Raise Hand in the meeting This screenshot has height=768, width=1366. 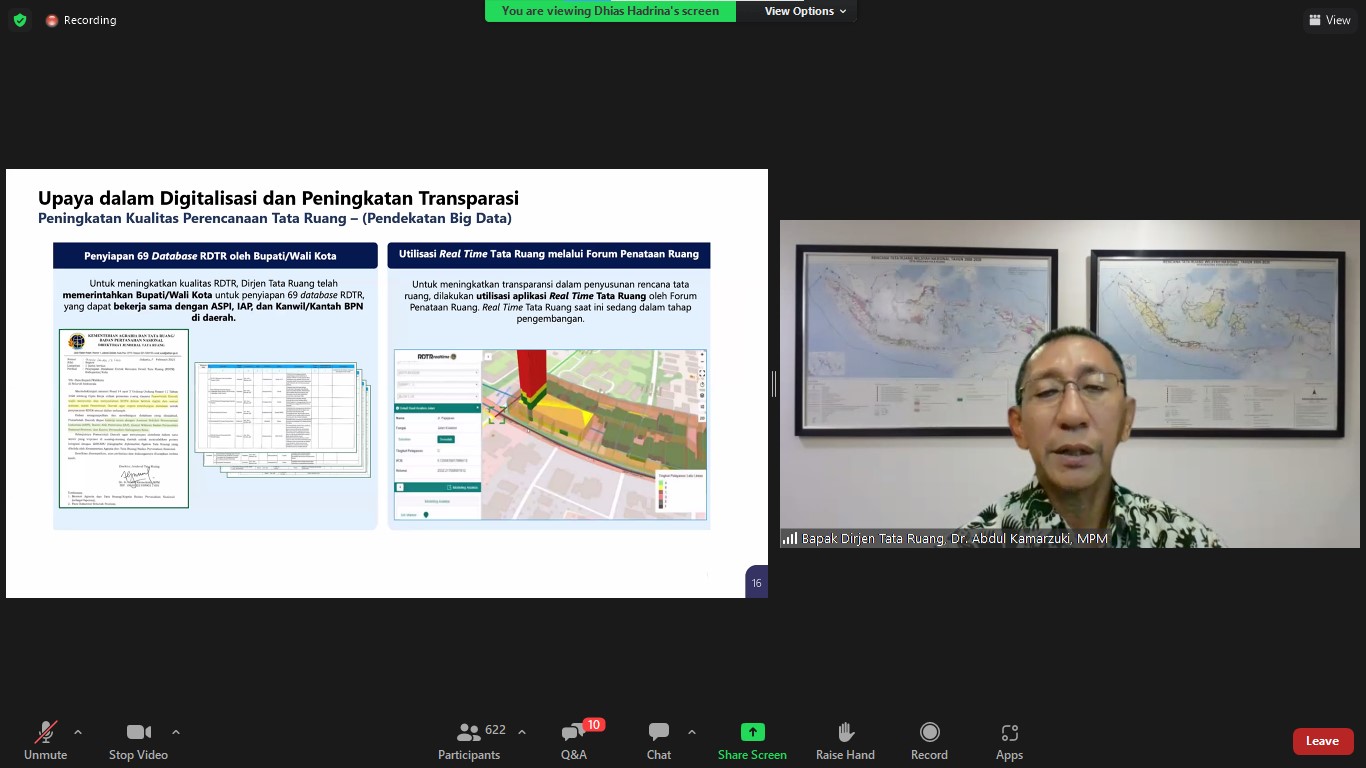click(845, 740)
